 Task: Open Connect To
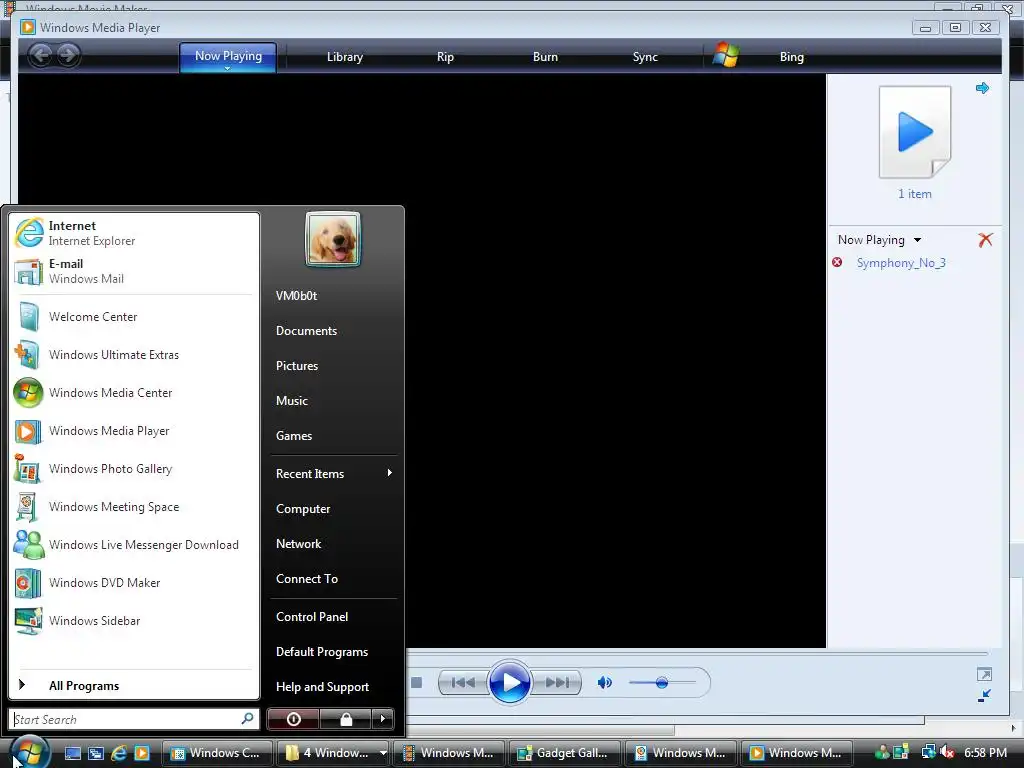(x=333, y=579)
